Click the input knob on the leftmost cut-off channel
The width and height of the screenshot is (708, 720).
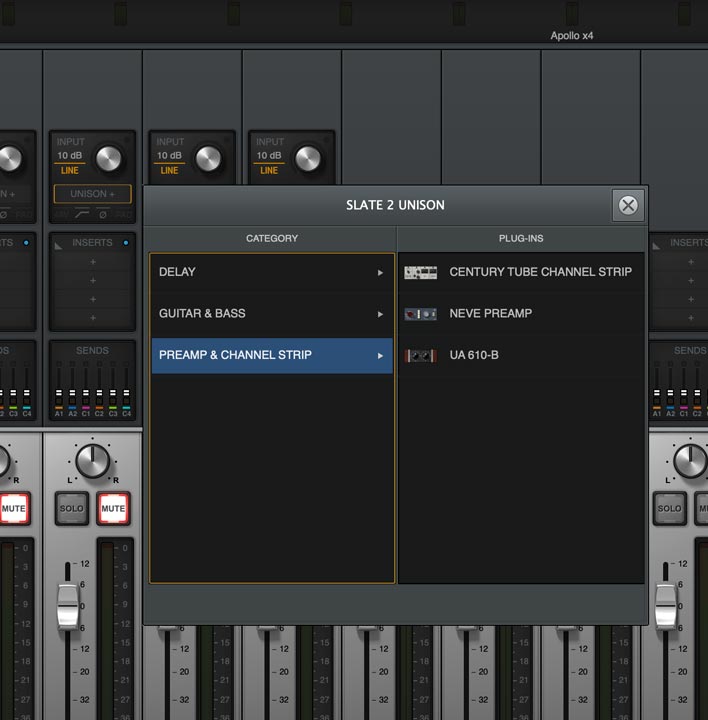(x=10, y=159)
